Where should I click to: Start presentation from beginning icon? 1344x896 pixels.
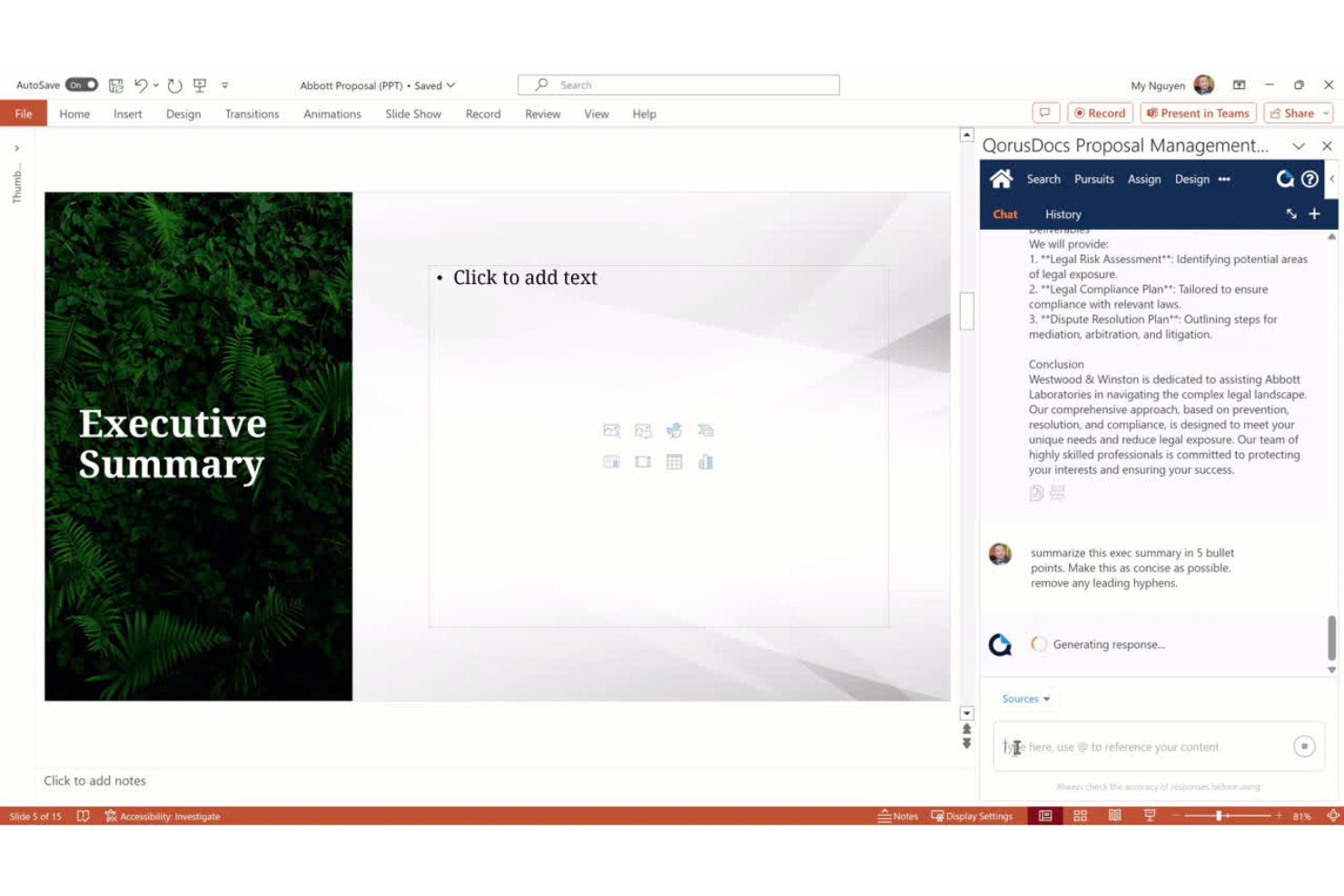coord(200,85)
